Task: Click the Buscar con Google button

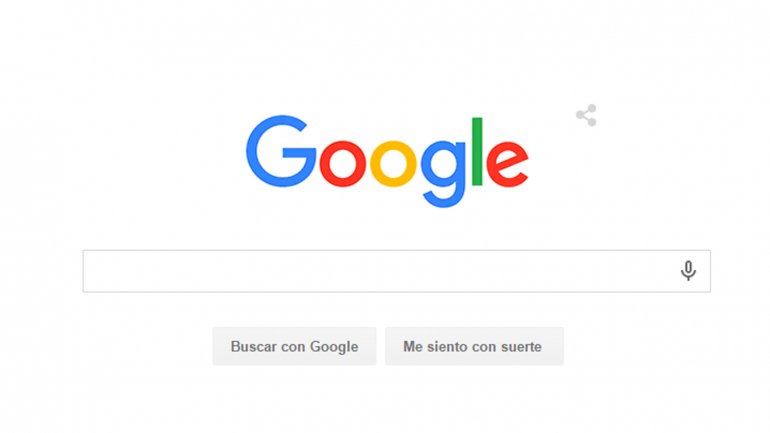Action: 294,346
